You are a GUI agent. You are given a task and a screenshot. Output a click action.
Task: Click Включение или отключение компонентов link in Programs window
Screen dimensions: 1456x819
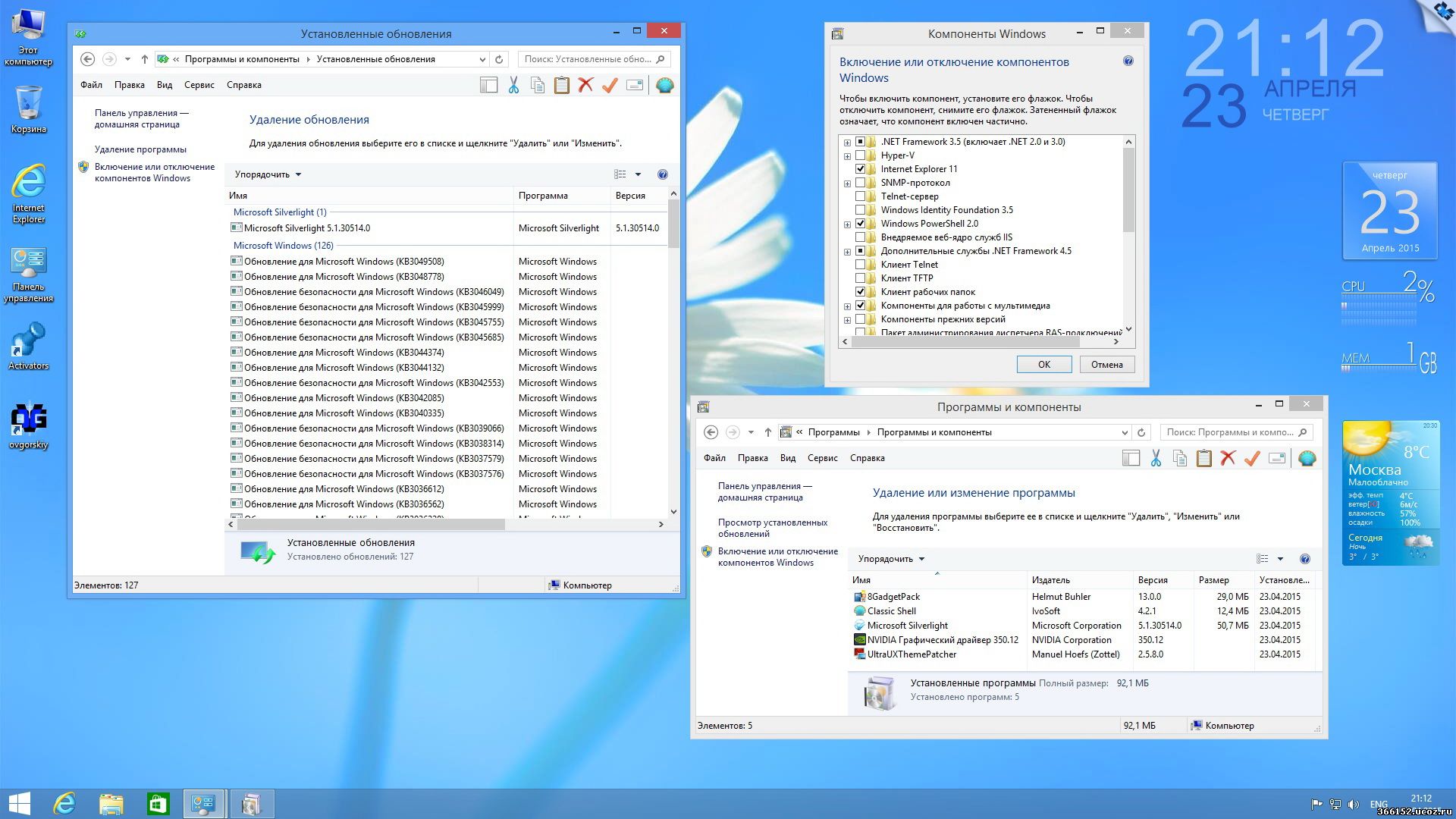[x=778, y=557]
